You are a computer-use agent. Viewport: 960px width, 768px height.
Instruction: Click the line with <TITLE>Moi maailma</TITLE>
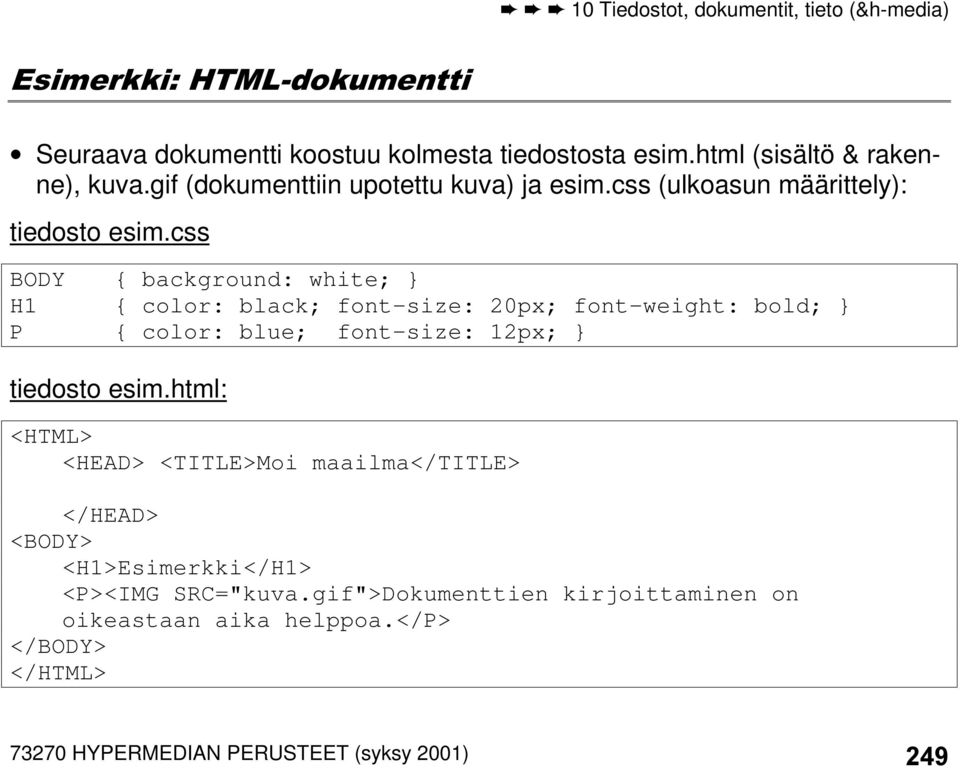coord(291,463)
